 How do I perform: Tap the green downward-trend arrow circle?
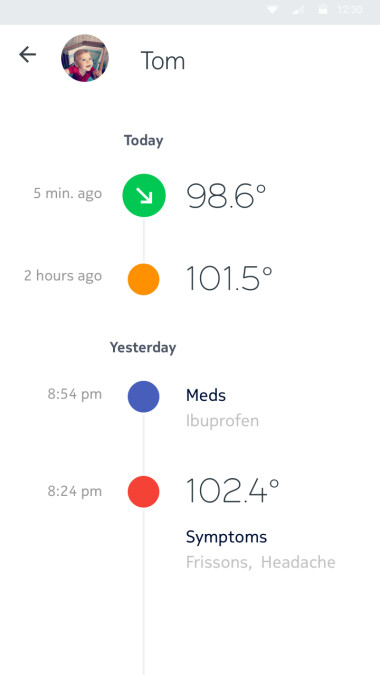point(144,195)
